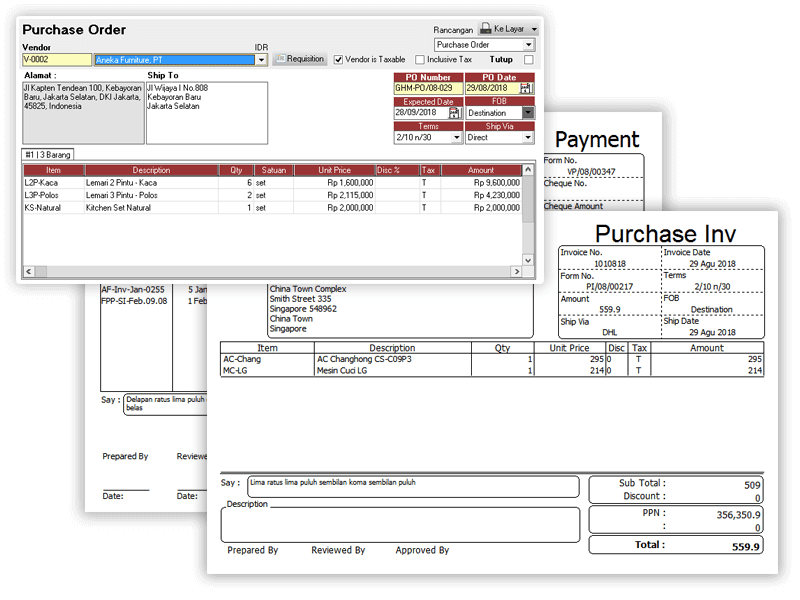Click the Ship To address box
The width and height of the screenshot is (800, 600).
206,112
